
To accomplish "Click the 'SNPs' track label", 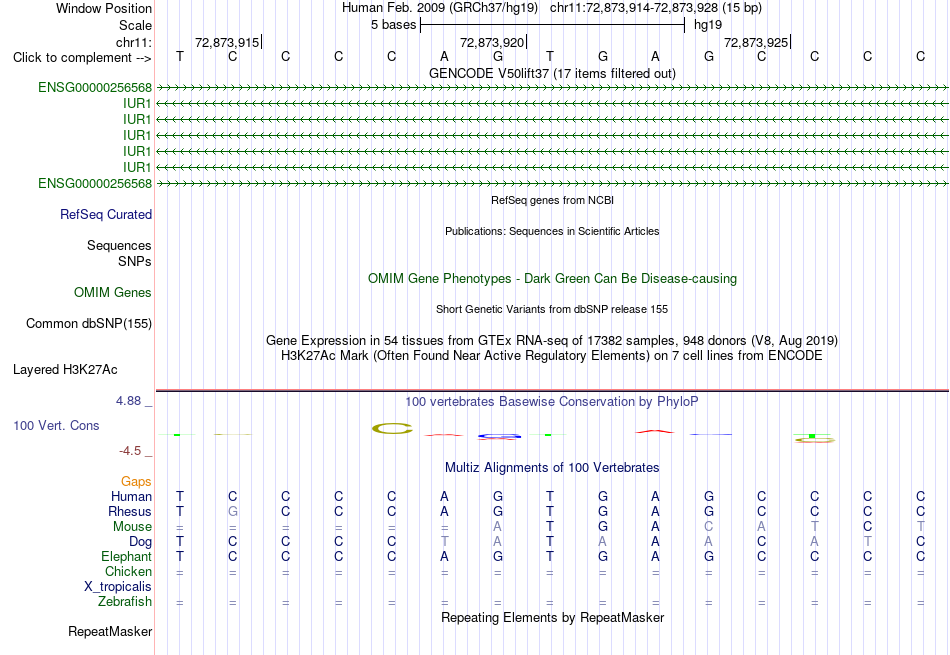I will (x=135, y=261).
